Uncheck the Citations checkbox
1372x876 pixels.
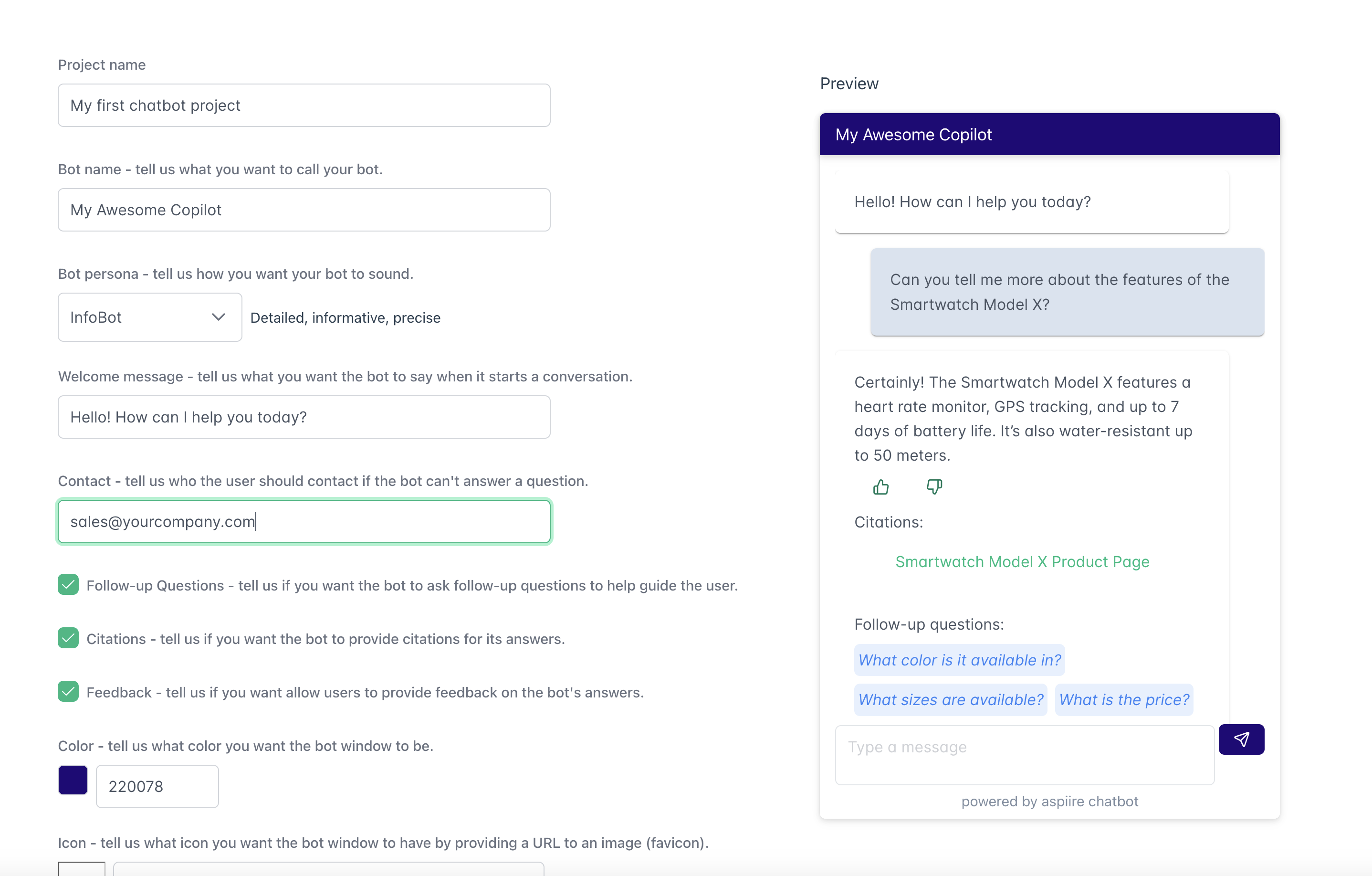coord(68,638)
